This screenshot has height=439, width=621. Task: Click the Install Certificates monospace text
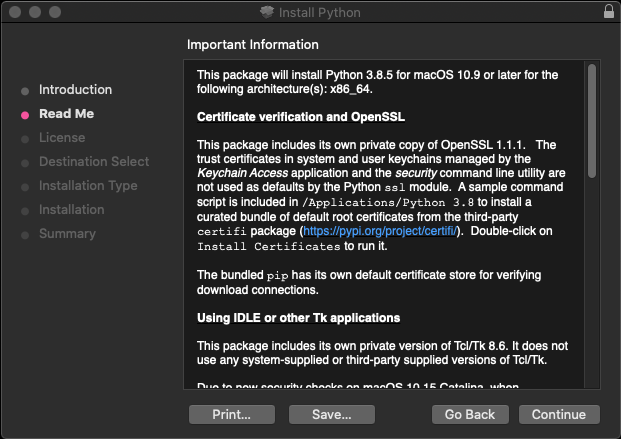[269, 246]
